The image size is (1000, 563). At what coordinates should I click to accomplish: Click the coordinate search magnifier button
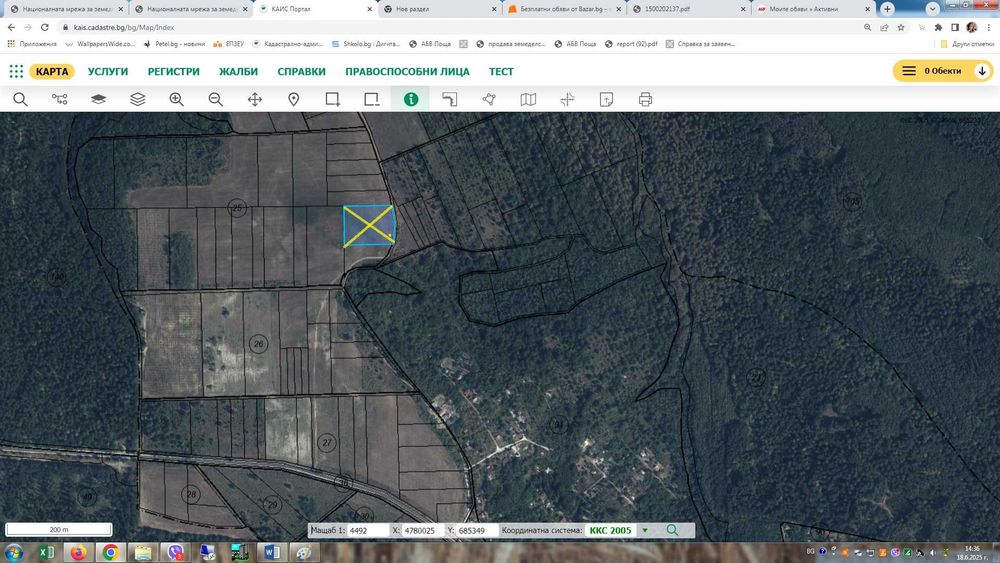click(672, 530)
